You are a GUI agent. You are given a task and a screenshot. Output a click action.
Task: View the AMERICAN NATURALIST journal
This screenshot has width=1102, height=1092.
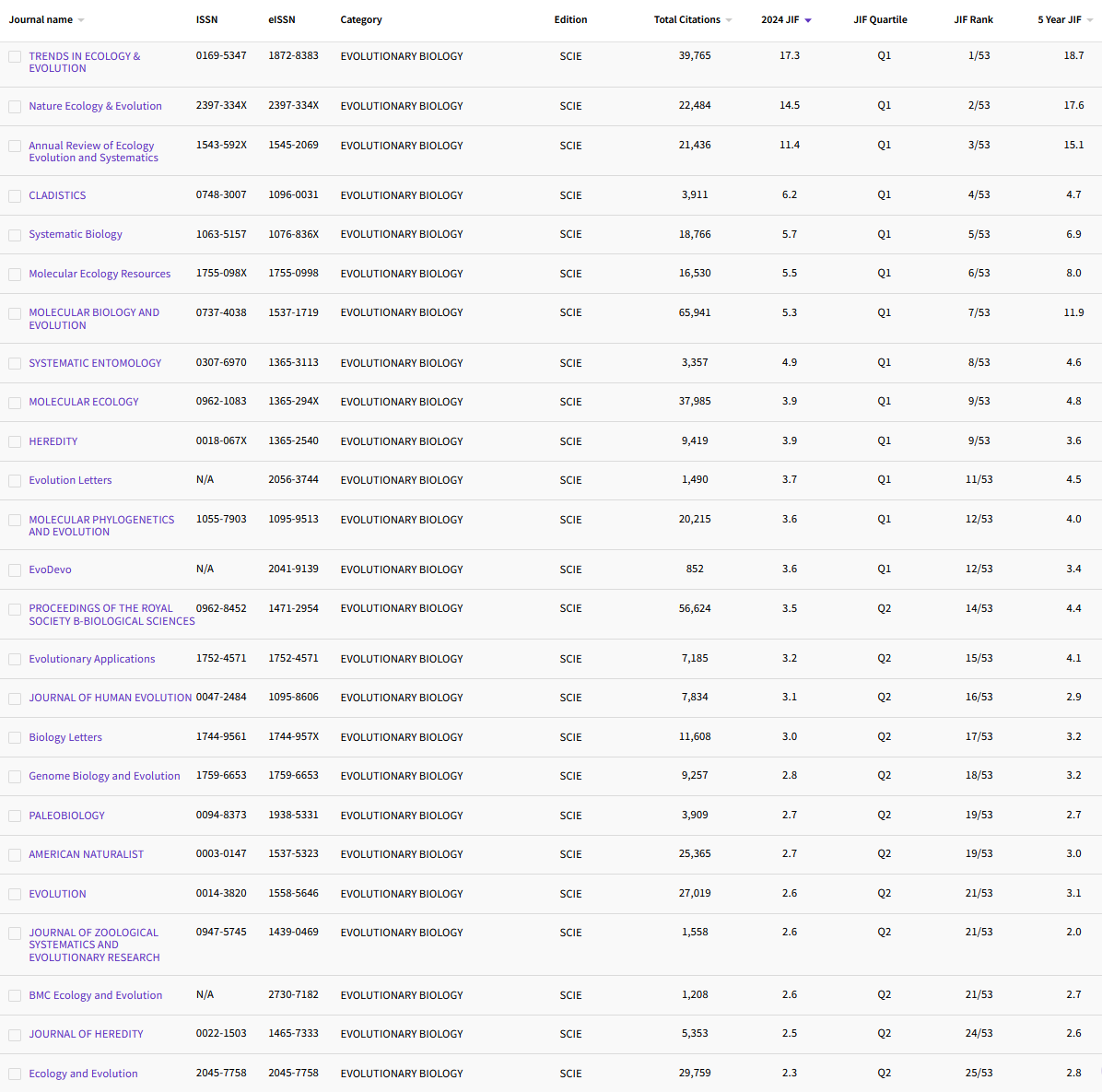point(86,854)
